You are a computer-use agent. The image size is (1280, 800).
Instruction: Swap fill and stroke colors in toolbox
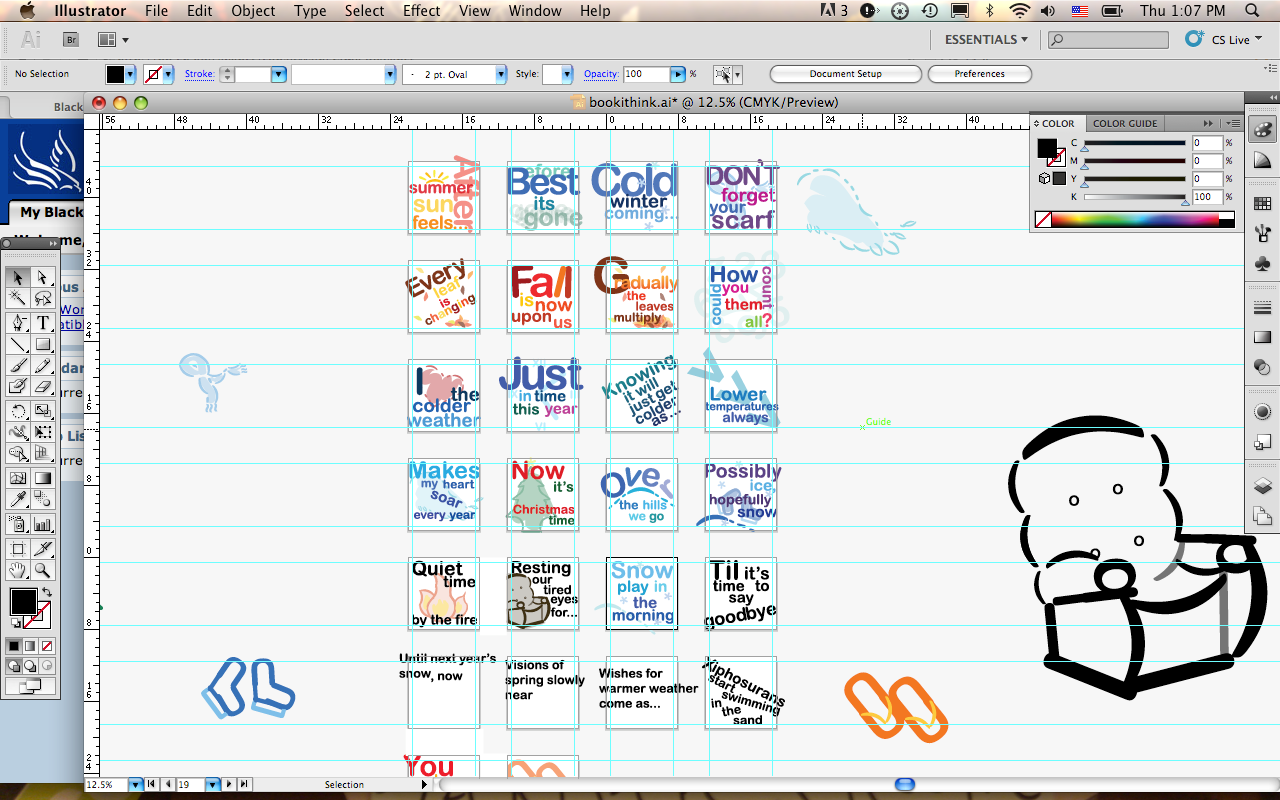point(46,593)
